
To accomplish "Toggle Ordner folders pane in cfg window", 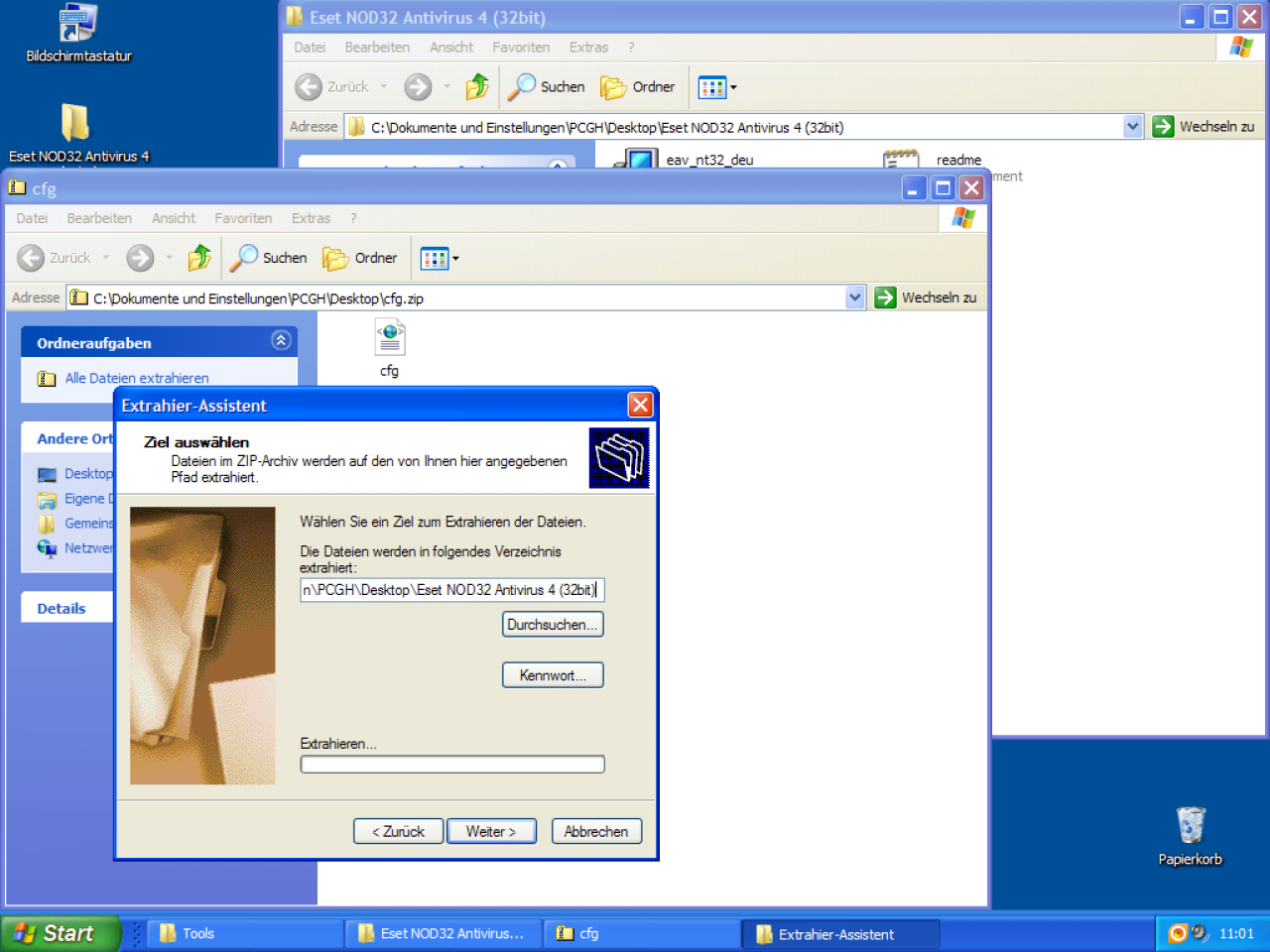I will click(360, 258).
